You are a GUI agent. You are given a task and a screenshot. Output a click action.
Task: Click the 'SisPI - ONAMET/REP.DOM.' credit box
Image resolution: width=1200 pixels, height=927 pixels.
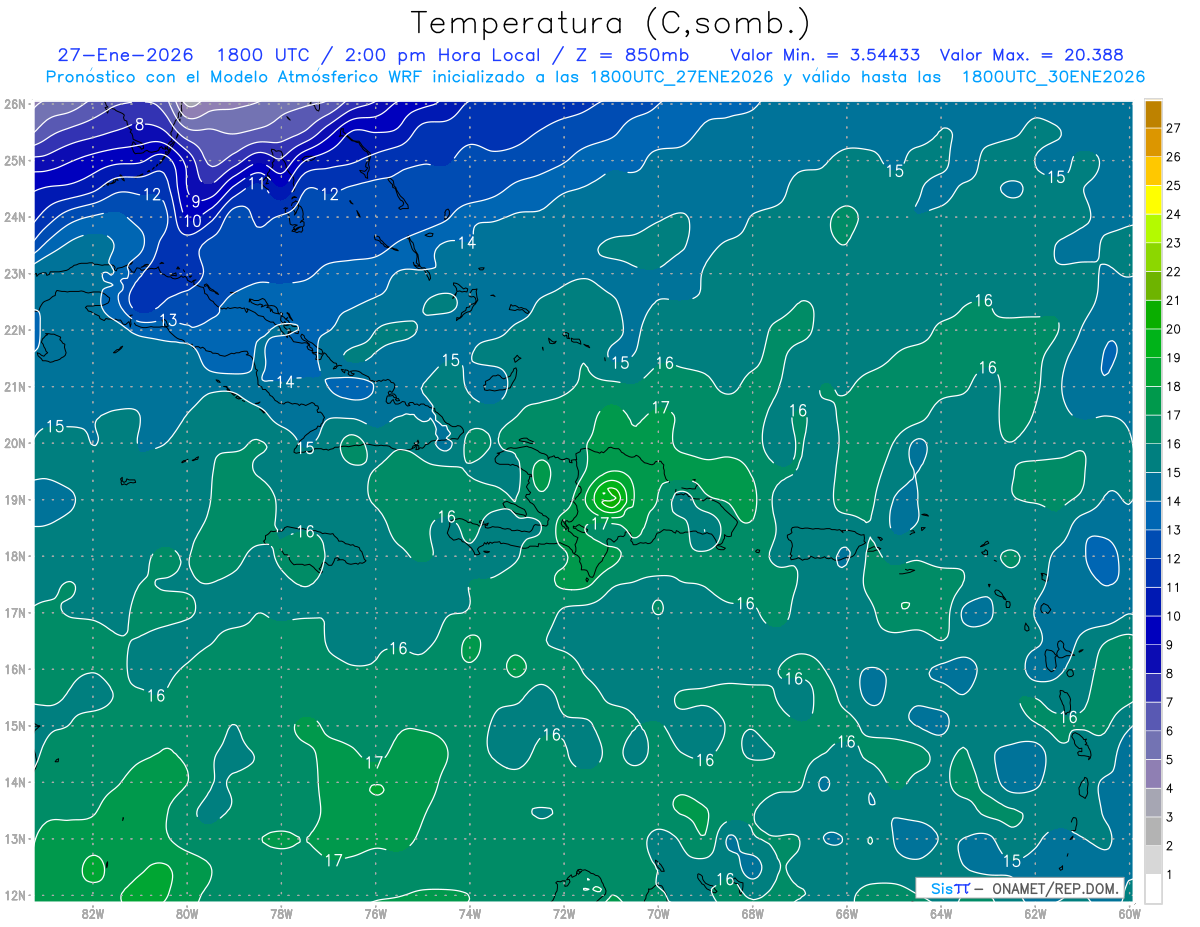(x=1020, y=887)
